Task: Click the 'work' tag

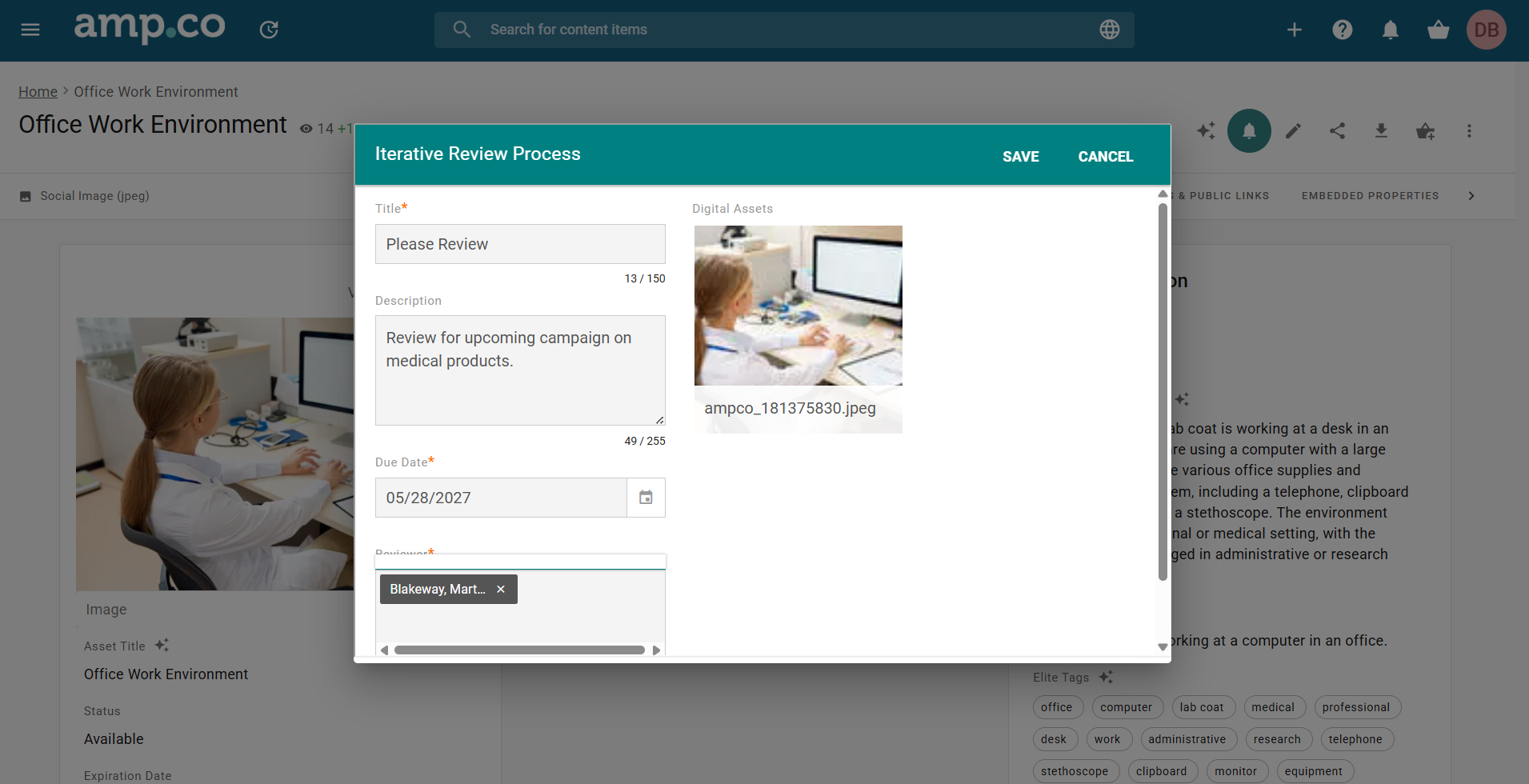Action: (1107, 739)
